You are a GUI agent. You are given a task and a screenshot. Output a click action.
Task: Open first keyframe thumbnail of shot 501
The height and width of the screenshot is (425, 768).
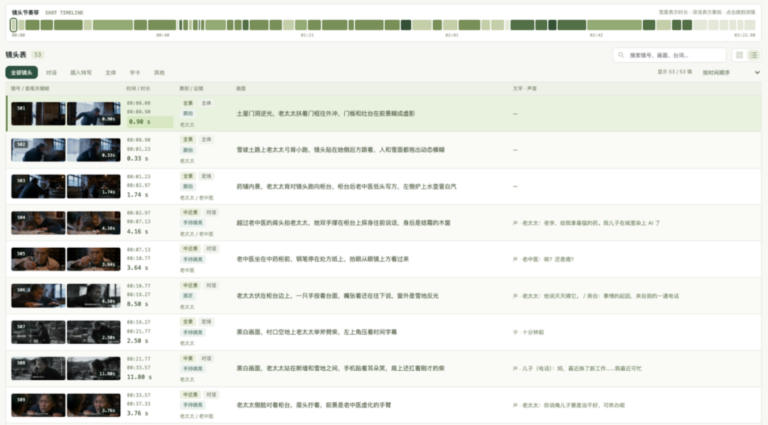point(38,114)
